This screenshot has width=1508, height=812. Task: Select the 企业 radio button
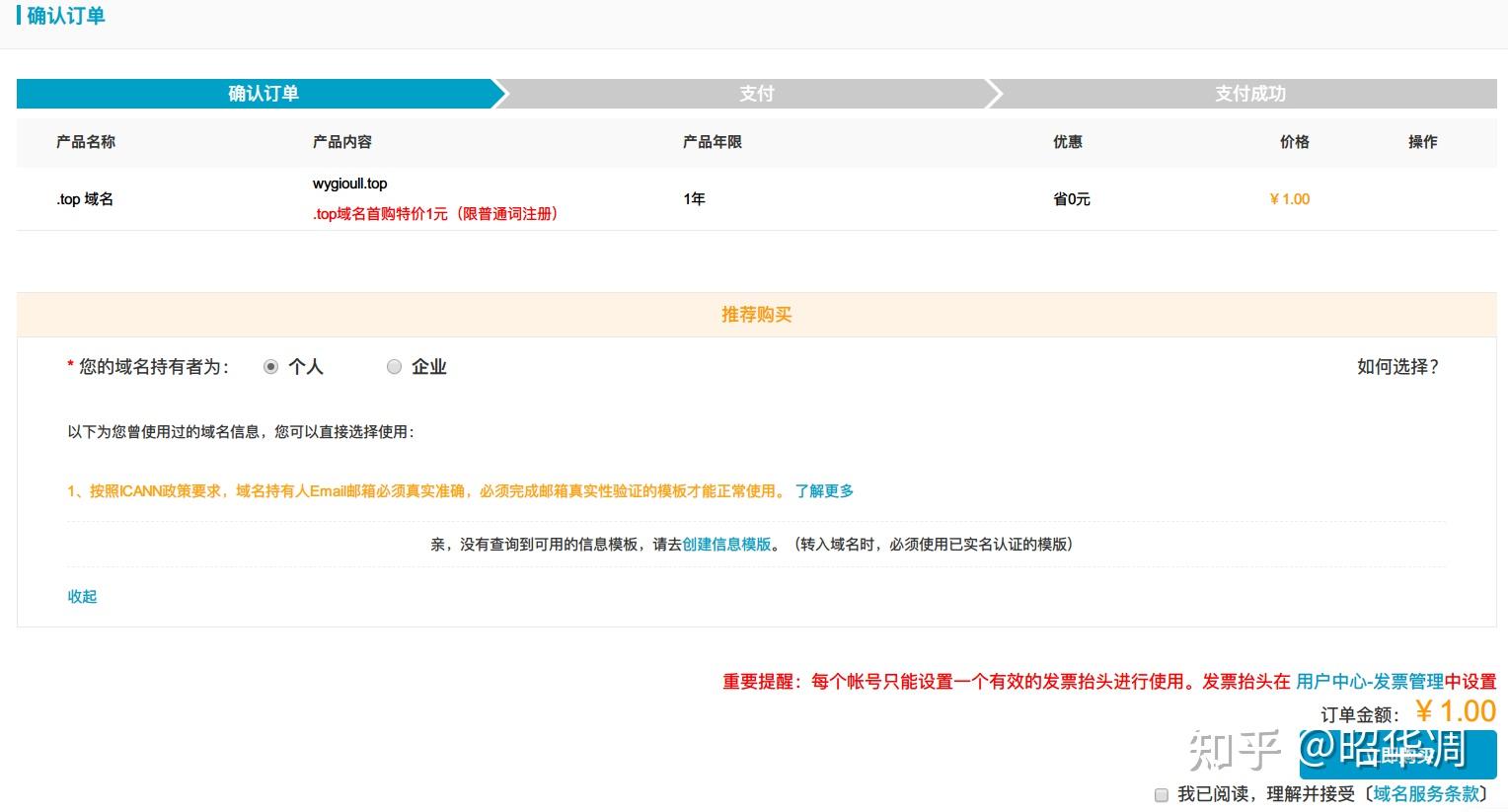[394, 366]
